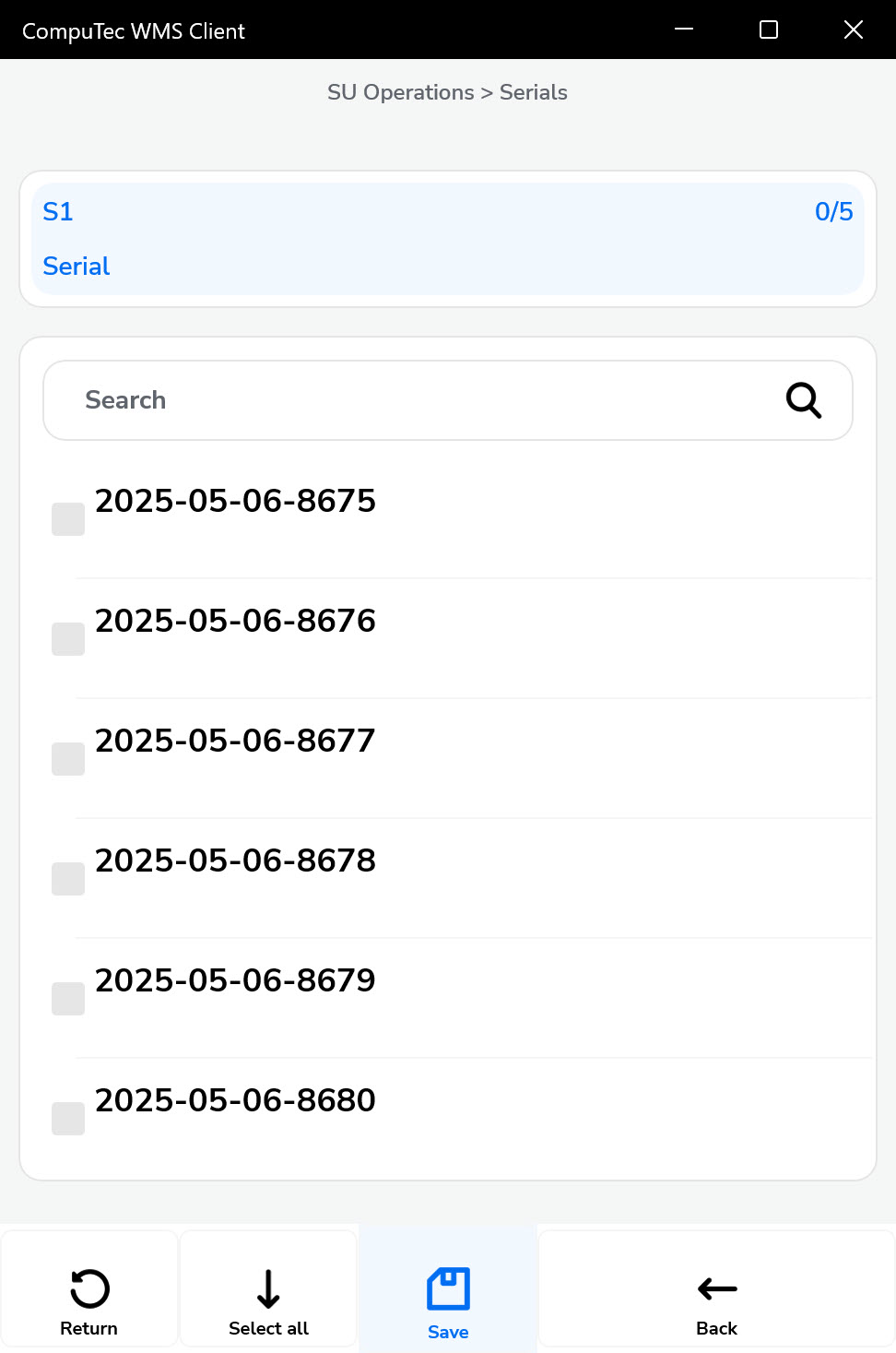Close the CompuTec WMS Client window
Viewport: 896px width, 1353px height.
[854, 30]
